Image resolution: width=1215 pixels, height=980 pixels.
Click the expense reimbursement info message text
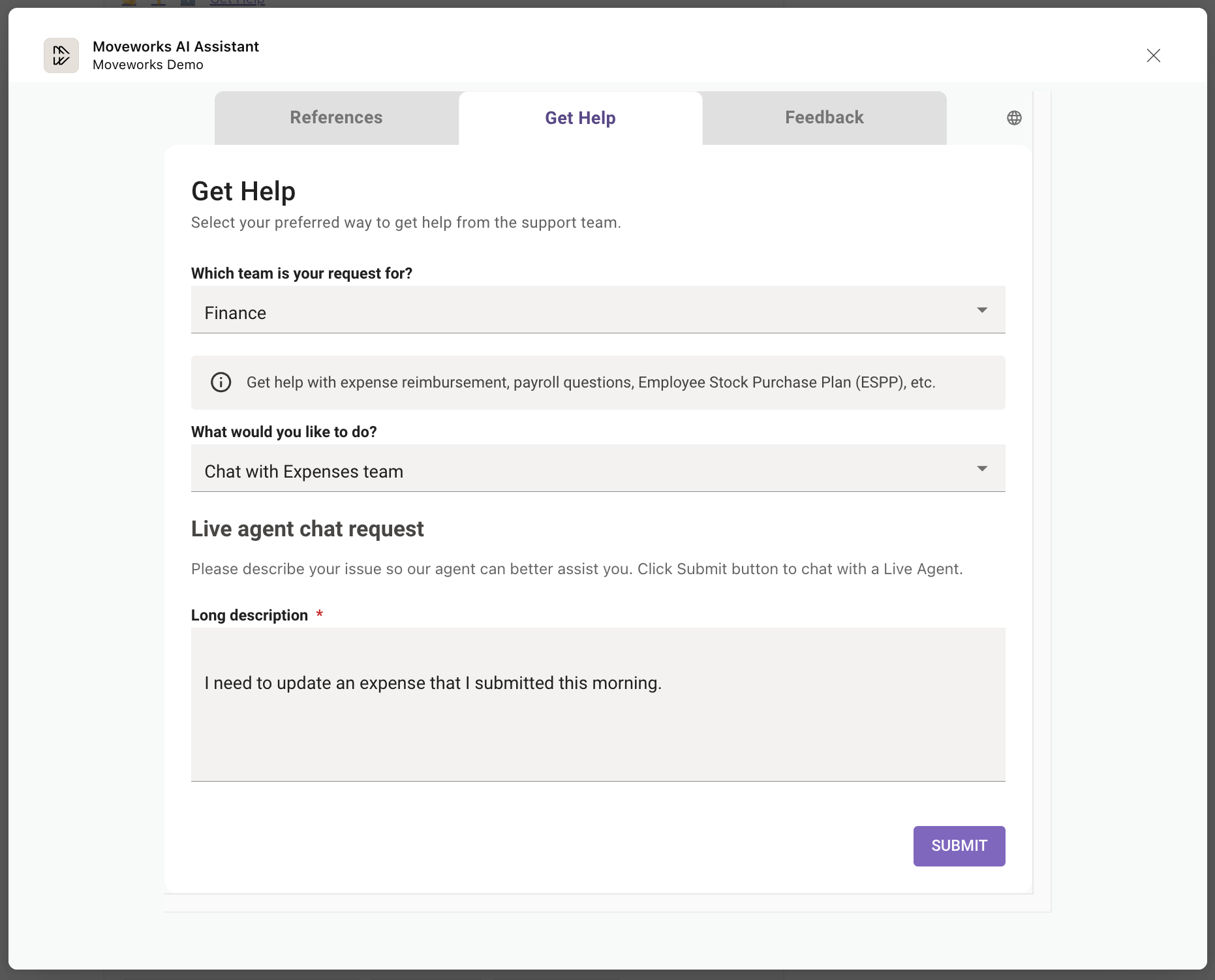[x=591, y=382]
